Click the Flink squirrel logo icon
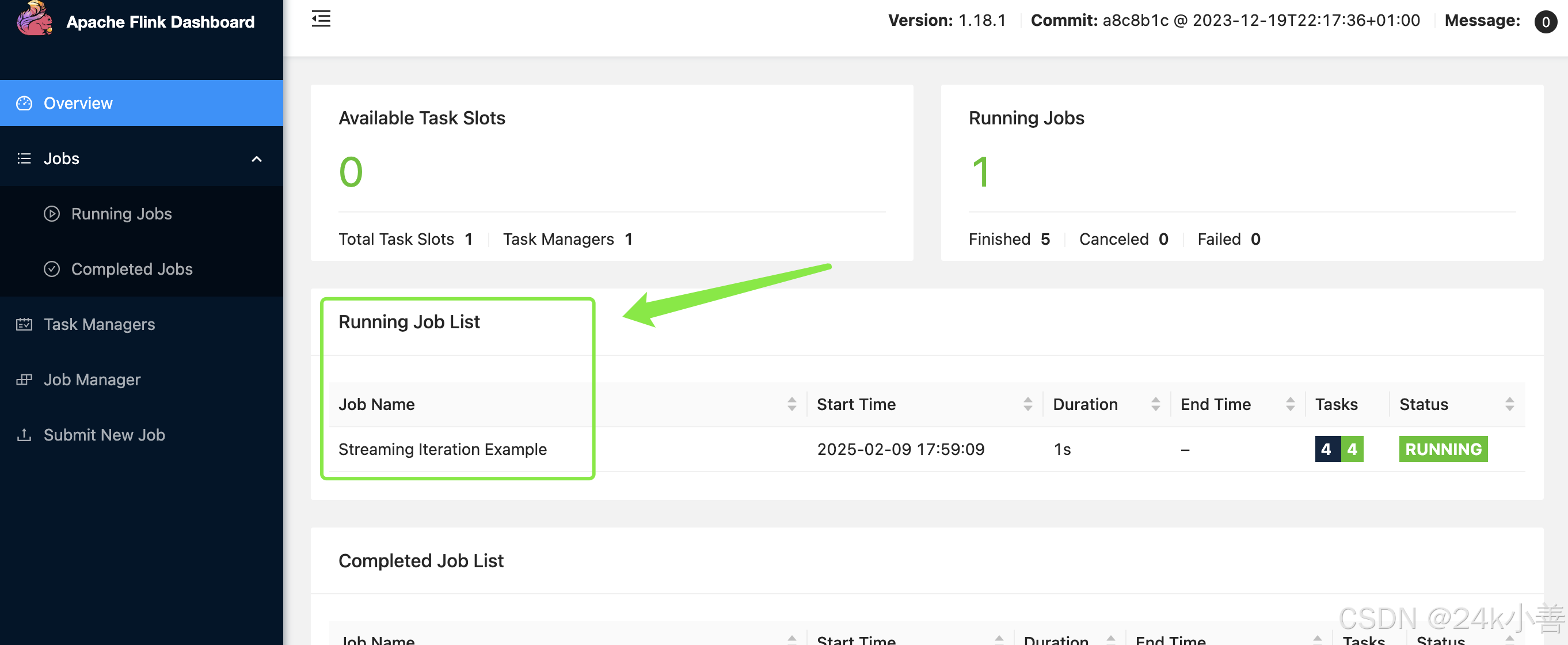This screenshot has height=645, width=1568. pos(33,18)
